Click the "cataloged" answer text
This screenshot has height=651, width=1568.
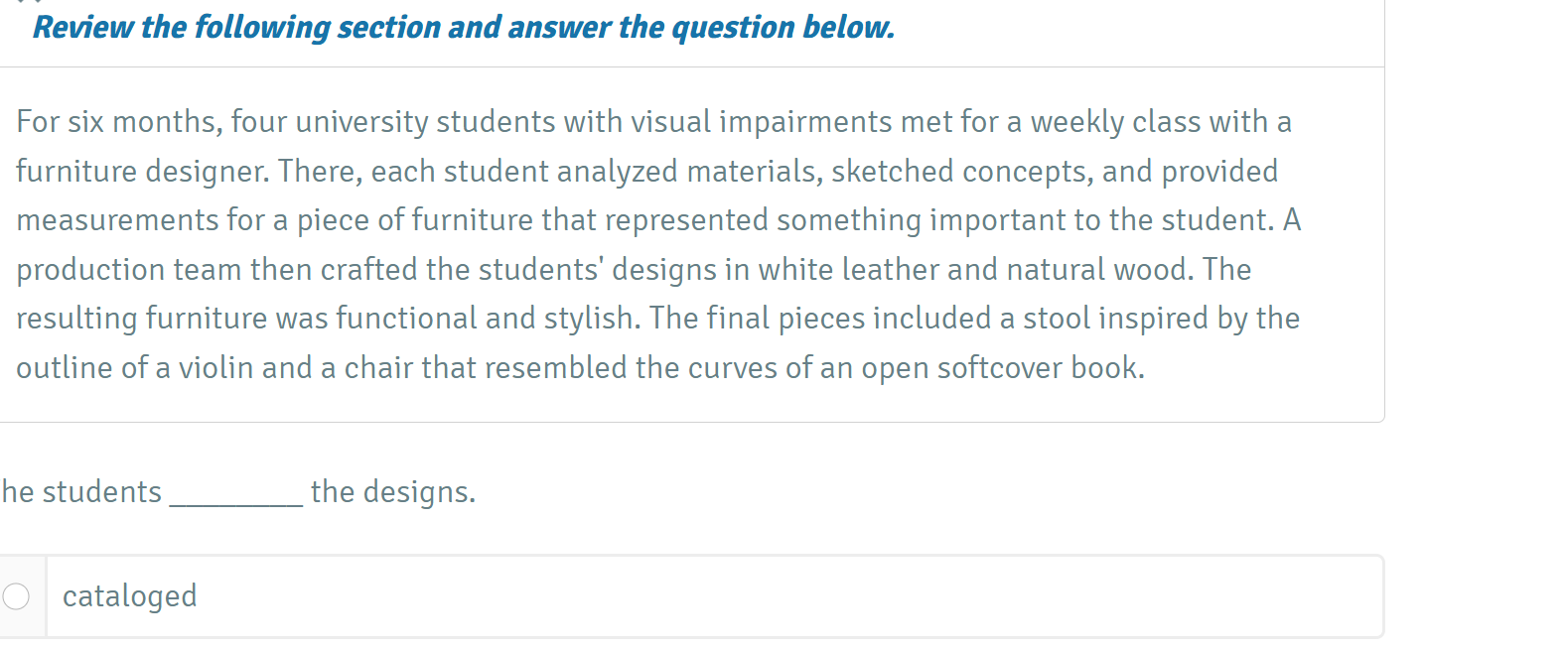point(129,596)
